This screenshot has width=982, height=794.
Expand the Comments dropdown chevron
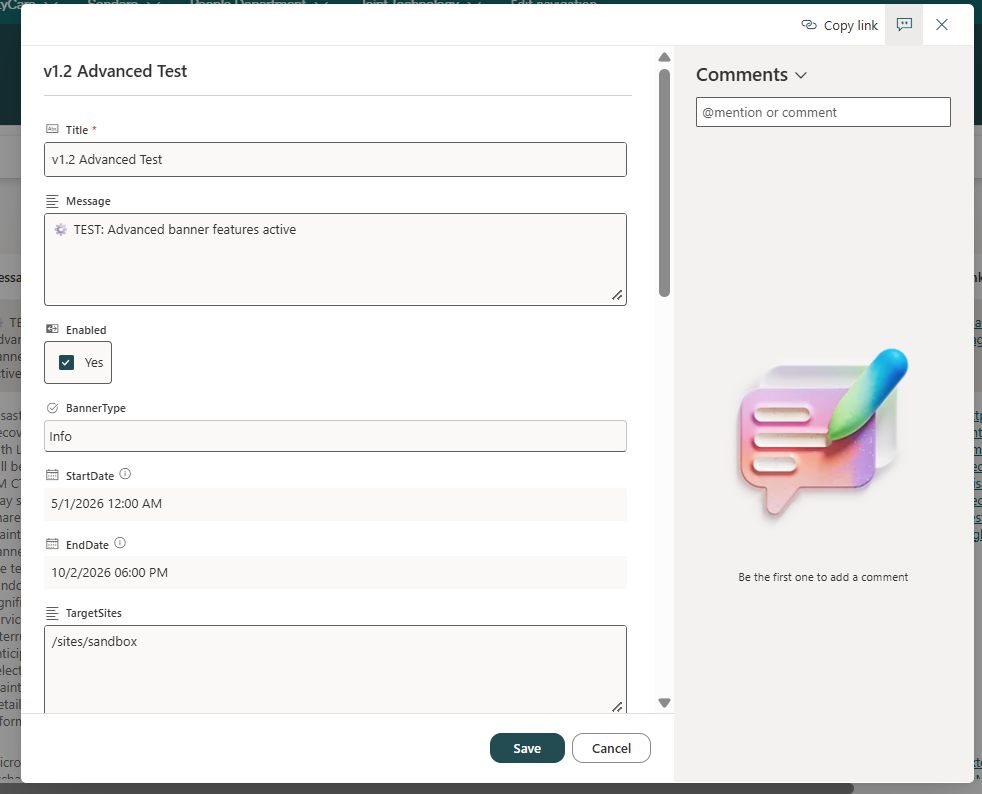[800, 75]
